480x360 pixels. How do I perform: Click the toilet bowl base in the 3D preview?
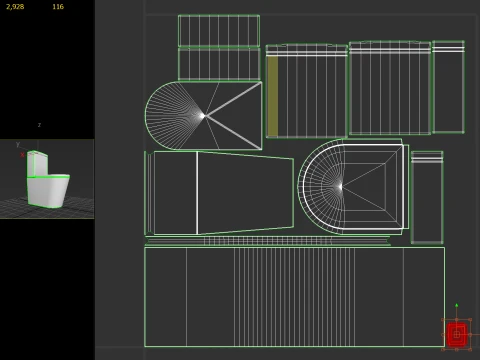49,192
